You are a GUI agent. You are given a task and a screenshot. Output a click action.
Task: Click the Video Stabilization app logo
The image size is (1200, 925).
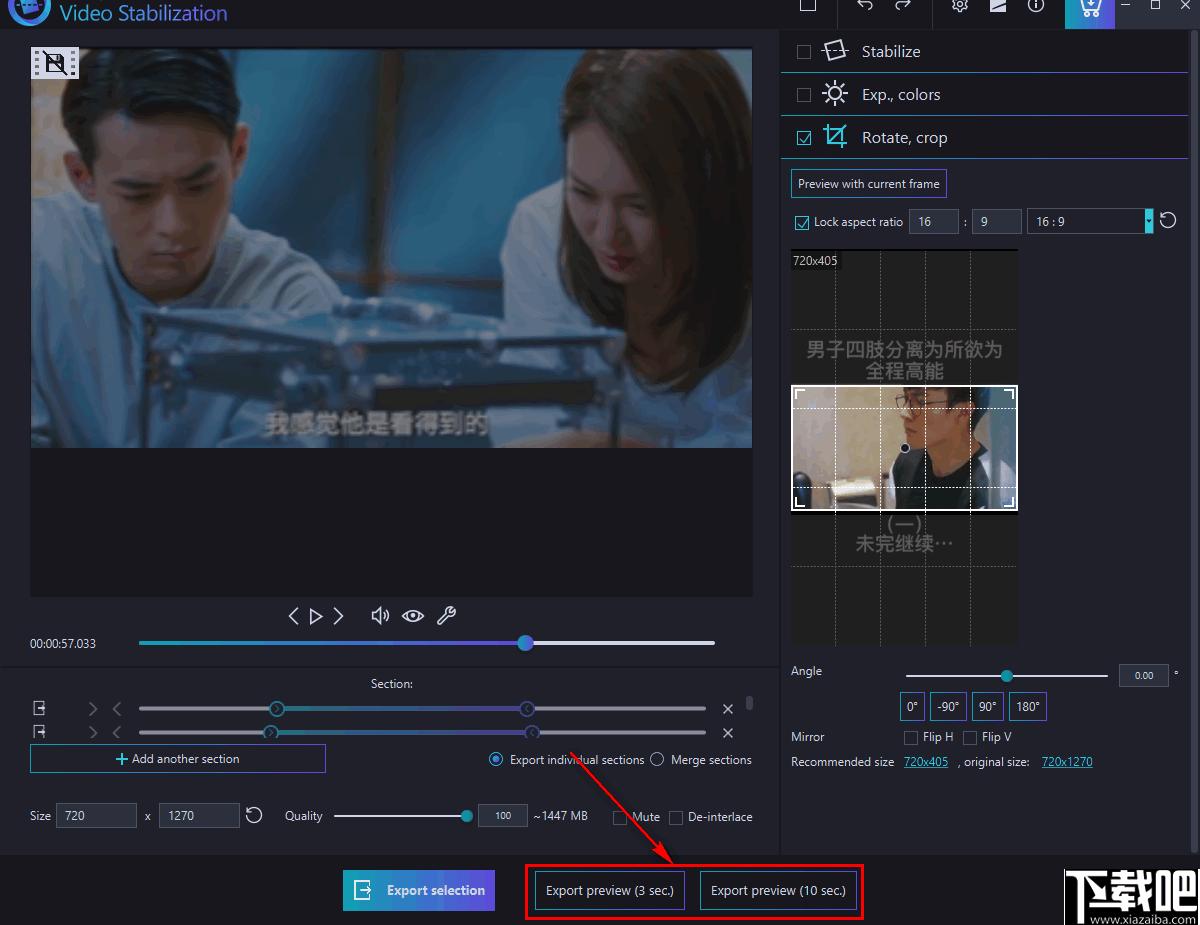29,11
